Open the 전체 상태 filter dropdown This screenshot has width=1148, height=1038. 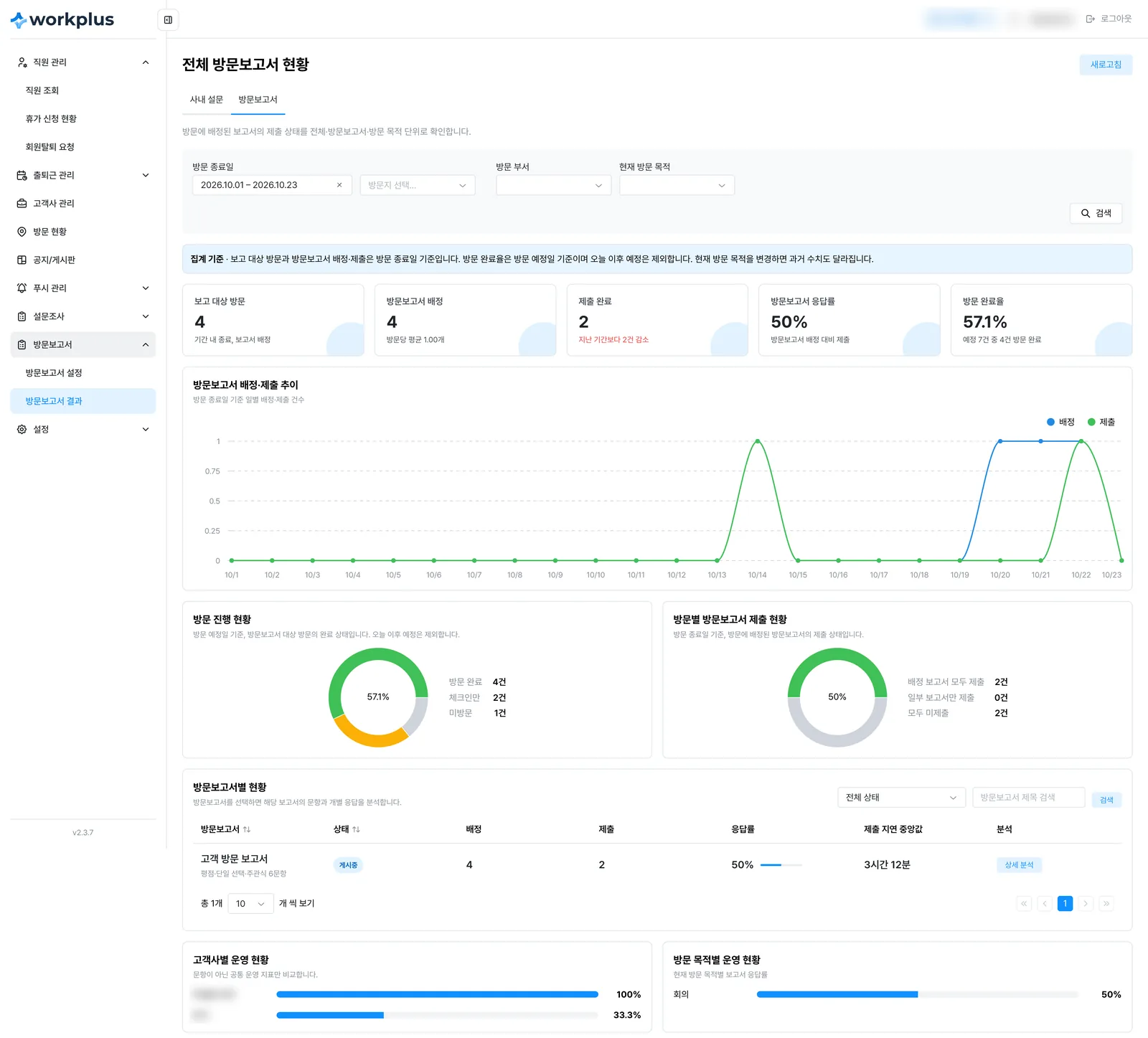(900, 798)
